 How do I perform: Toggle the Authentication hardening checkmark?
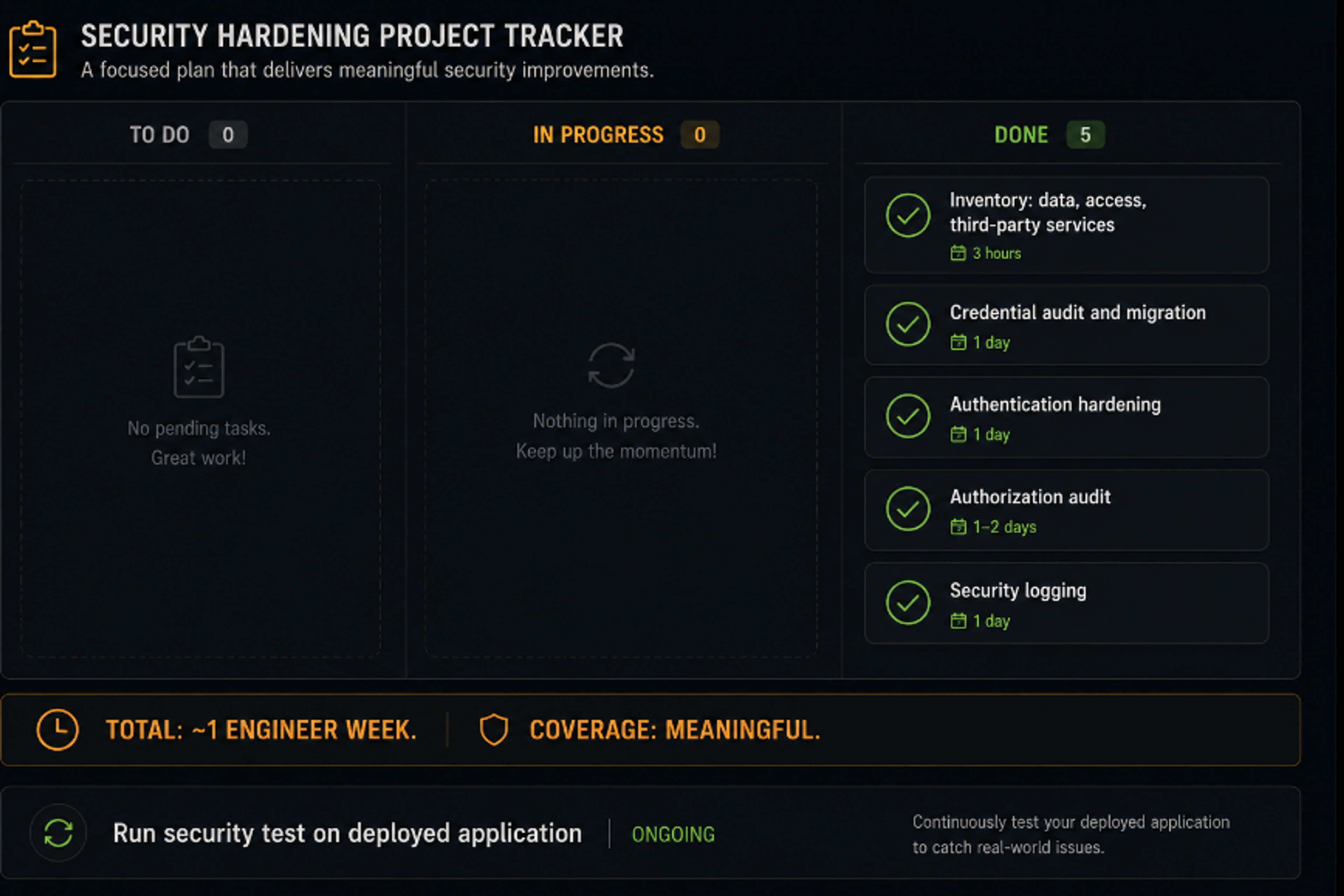908,417
